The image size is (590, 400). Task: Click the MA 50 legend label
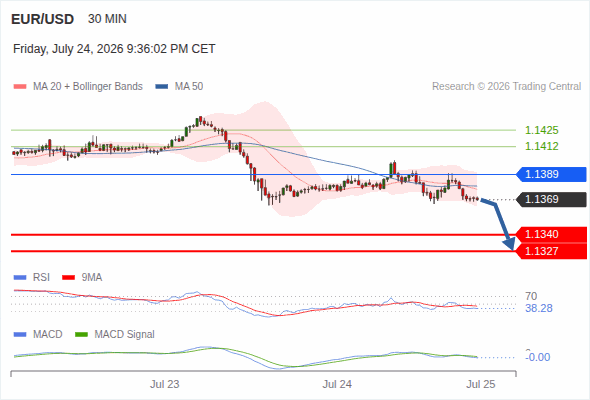(x=189, y=87)
